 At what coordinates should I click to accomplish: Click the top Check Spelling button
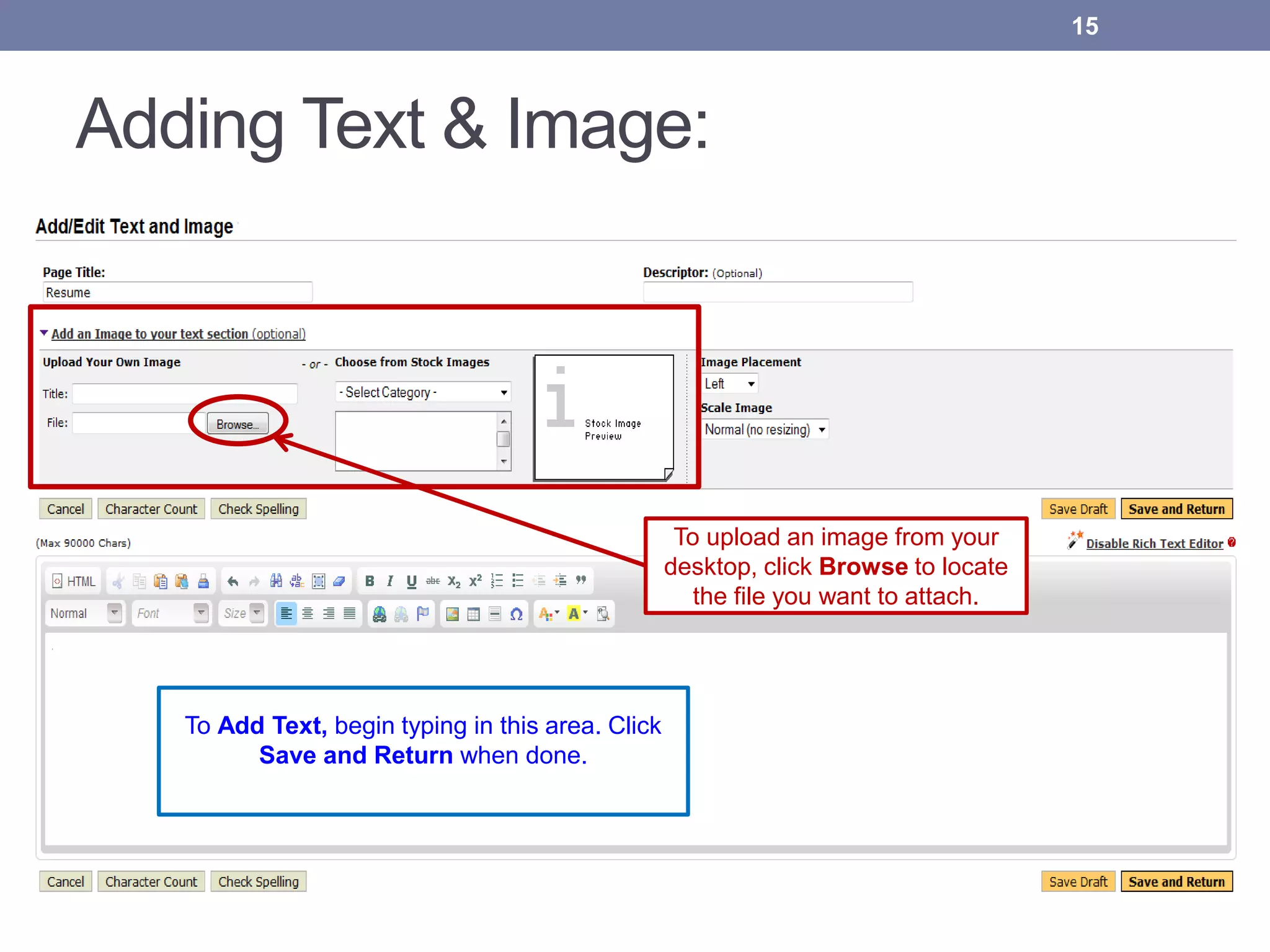259,509
